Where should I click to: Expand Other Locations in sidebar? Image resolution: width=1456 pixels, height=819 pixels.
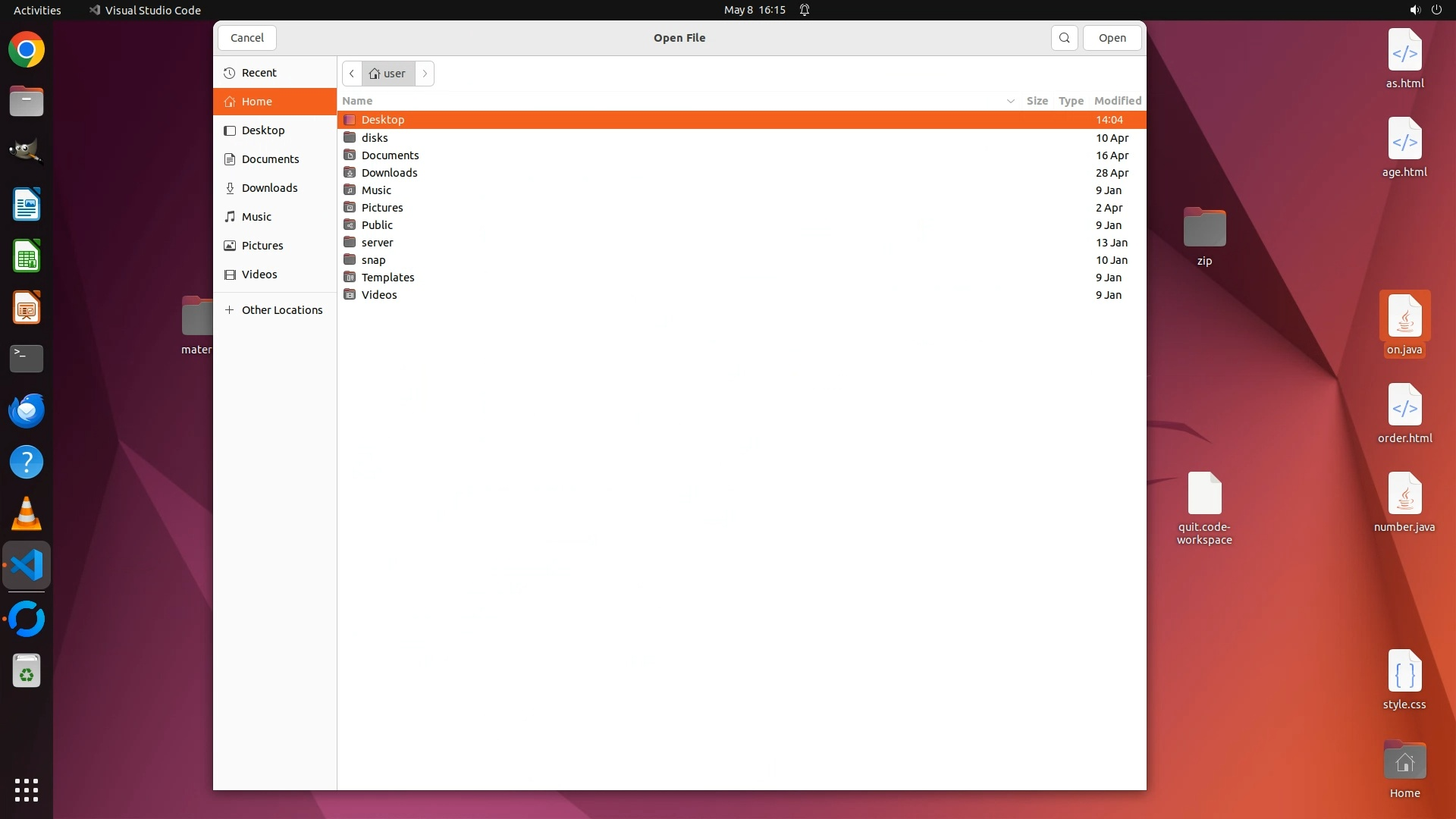pos(281,310)
